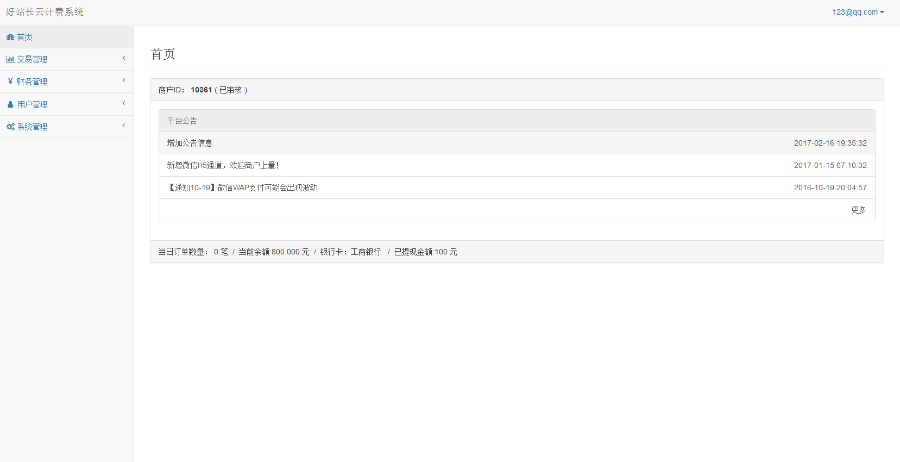Open the 财务管理 menu label
This screenshot has width=900, height=462.
pyautogui.click(x=32, y=82)
